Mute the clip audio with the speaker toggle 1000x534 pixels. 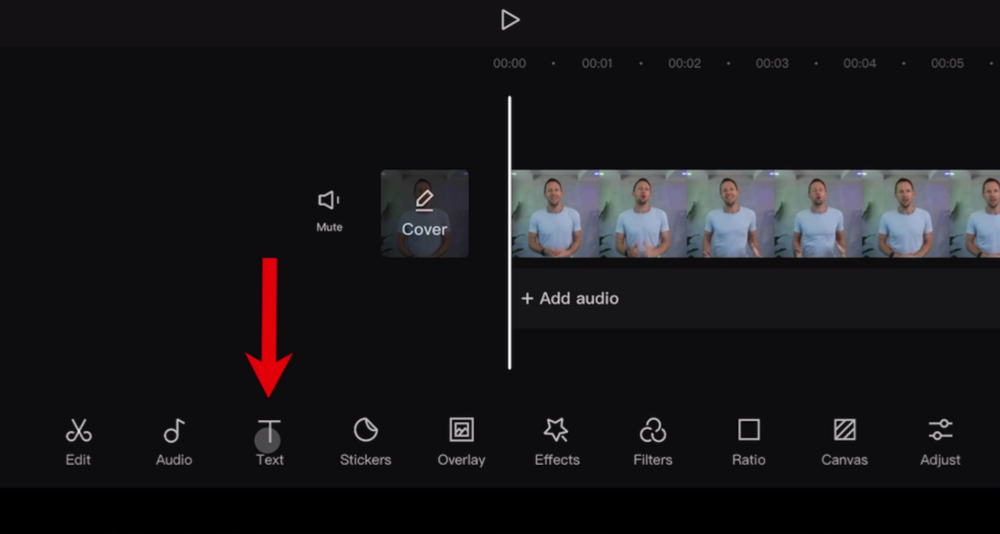coord(329,210)
